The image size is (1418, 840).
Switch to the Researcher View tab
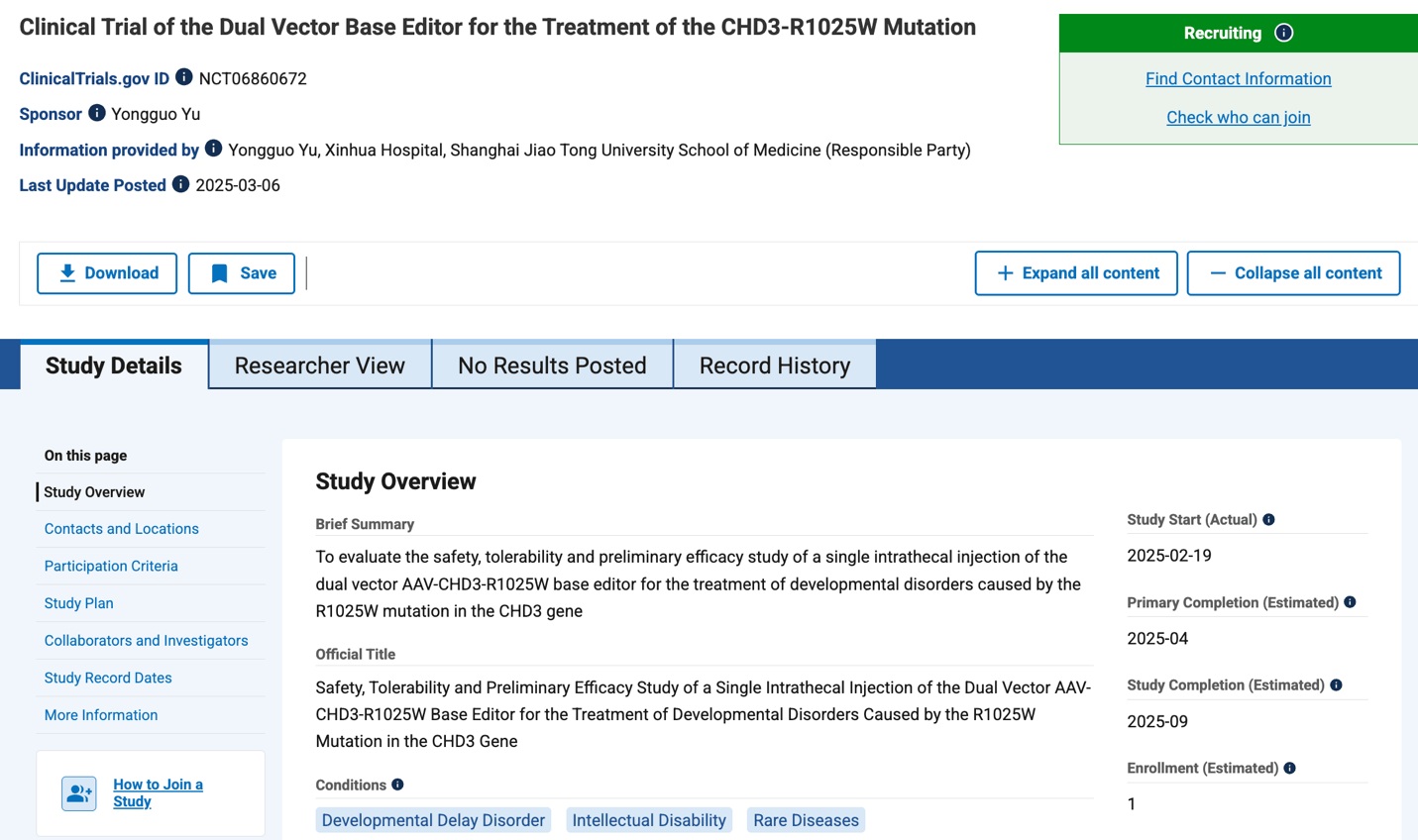pos(320,366)
